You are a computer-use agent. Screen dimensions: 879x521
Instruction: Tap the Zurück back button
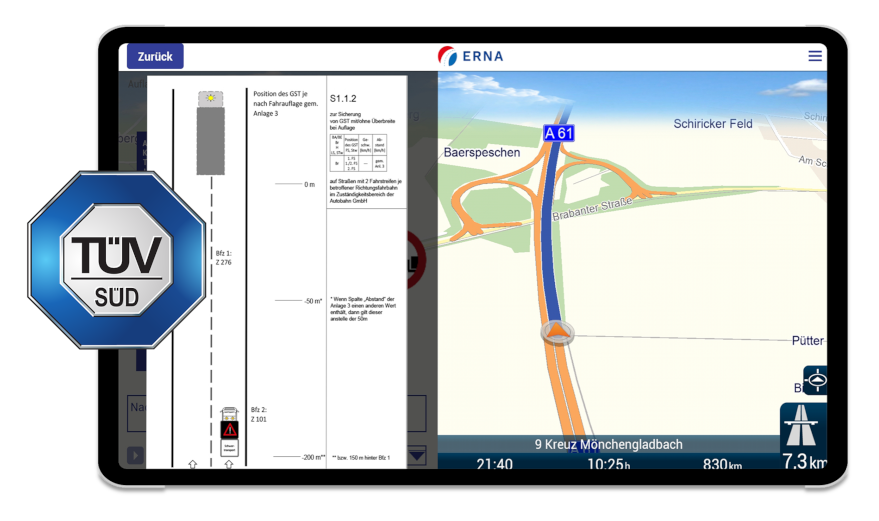[x=155, y=56]
